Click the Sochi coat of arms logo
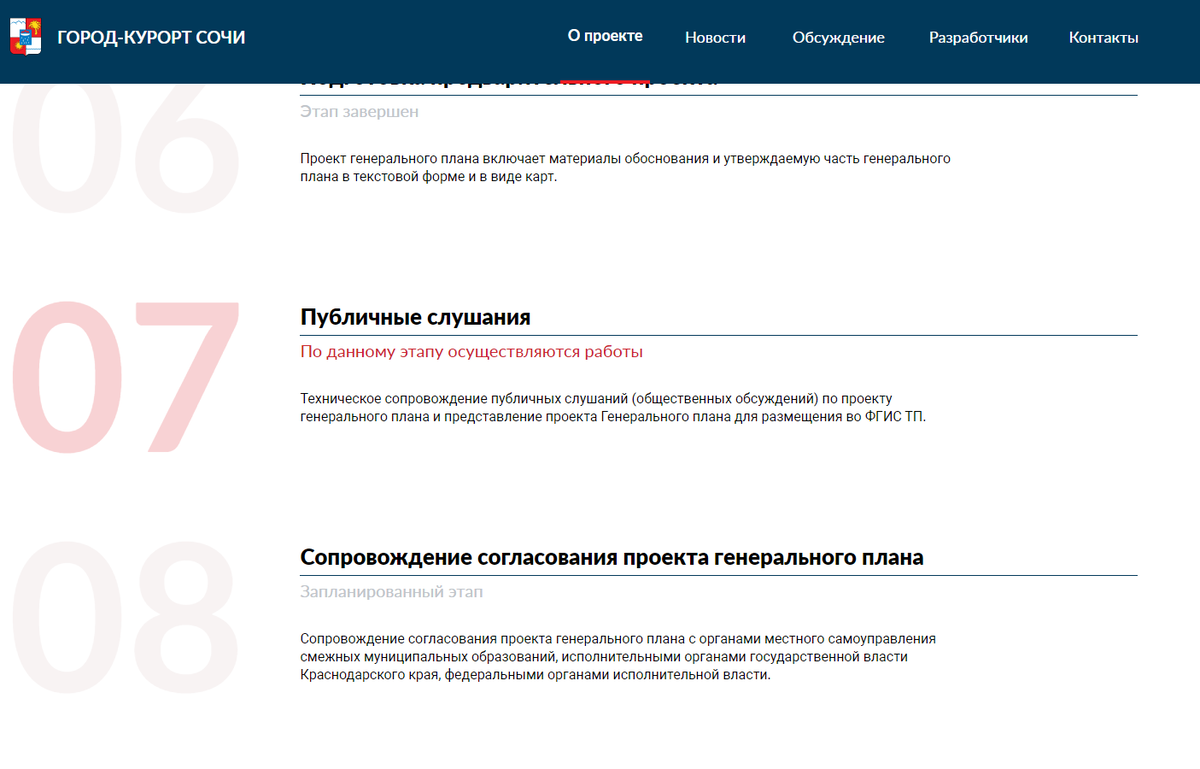This screenshot has height=769, width=1200. point(25,37)
